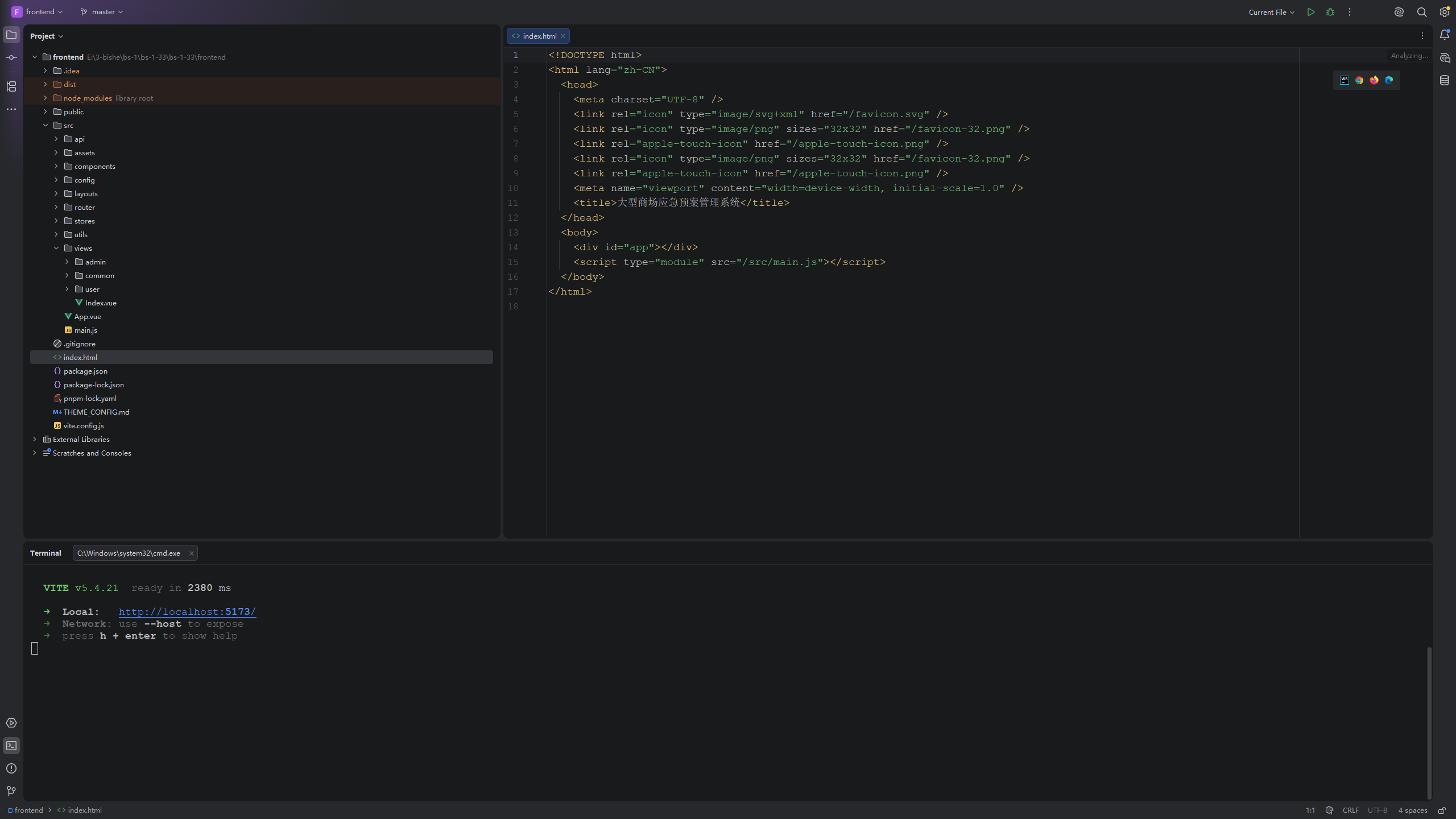The width and height of the screenshot is (1456, 819).
Task: Open the Commit tool window icon
Action: pos(11,57)
